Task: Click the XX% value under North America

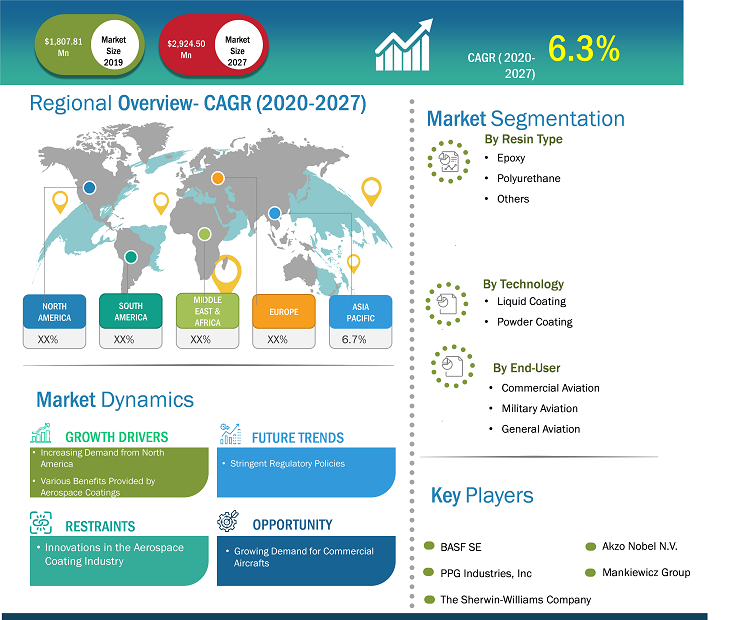Action: tap(48, 340)
